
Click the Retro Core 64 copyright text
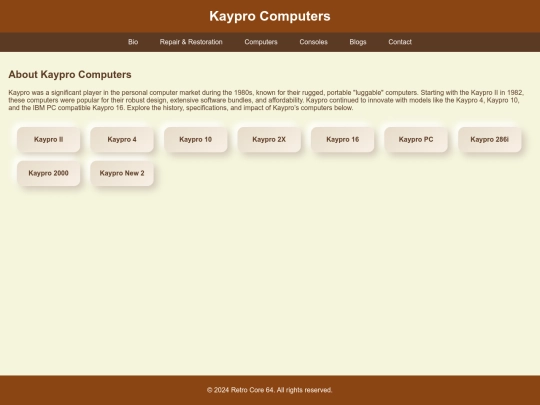pos(270,390)
